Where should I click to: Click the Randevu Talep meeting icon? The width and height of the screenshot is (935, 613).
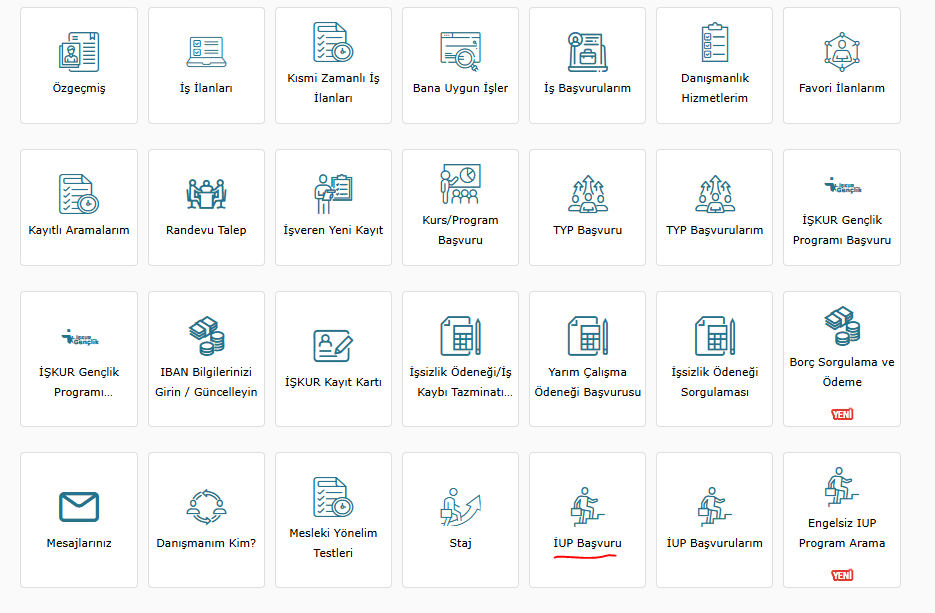(206, 194)
